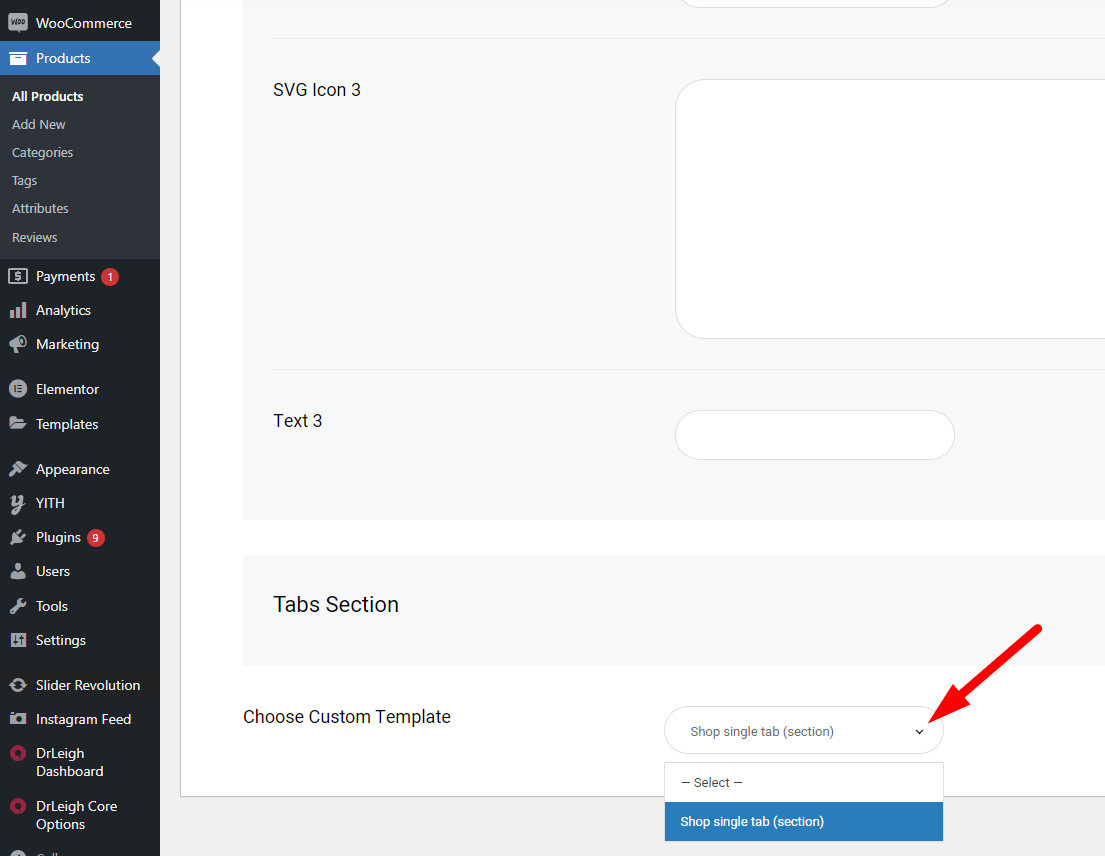Click the Text 3 input field
1105x856 pixels.
815,435
